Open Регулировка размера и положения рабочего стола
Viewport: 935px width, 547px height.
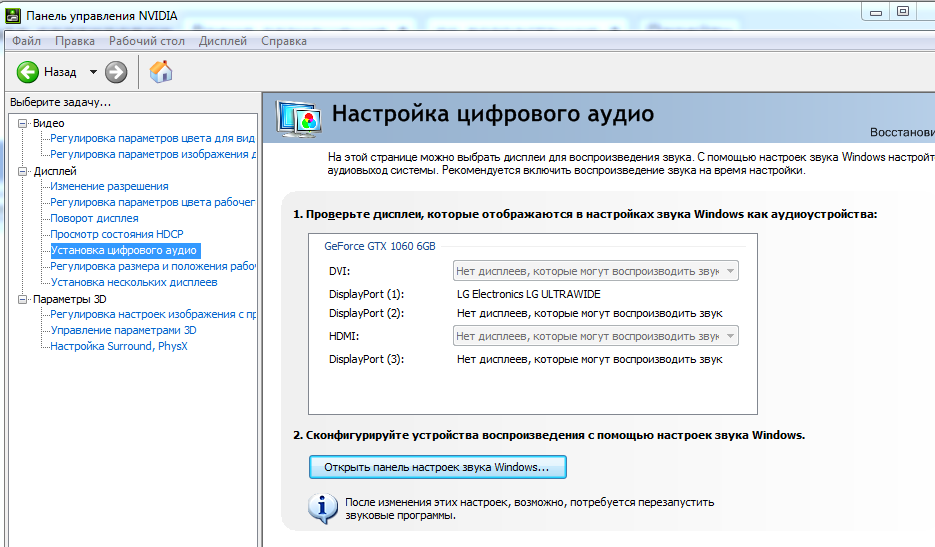tap(153, 267)
